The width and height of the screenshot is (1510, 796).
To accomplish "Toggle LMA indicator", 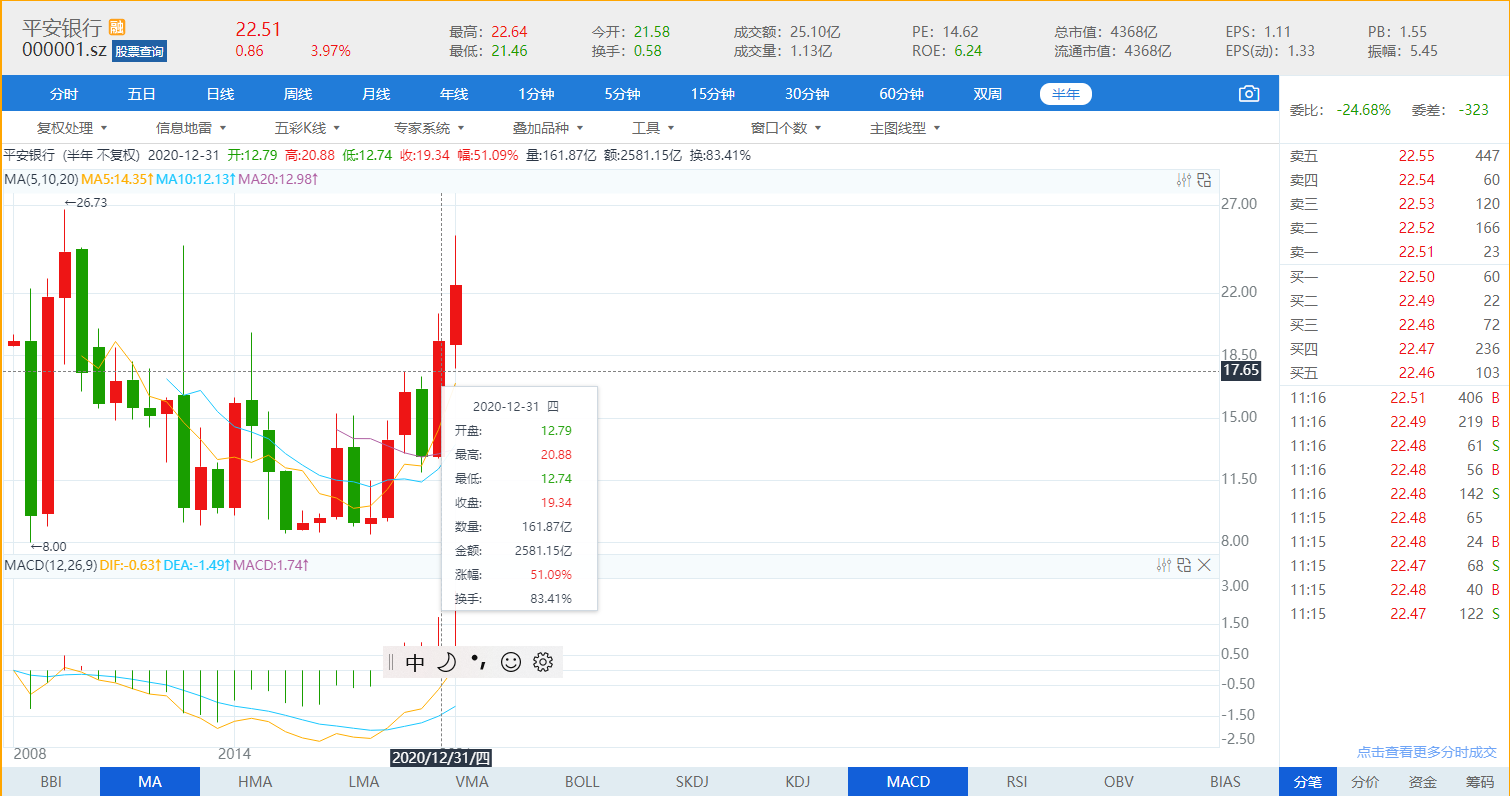I will pyautogui.click(x=364, y=782).
